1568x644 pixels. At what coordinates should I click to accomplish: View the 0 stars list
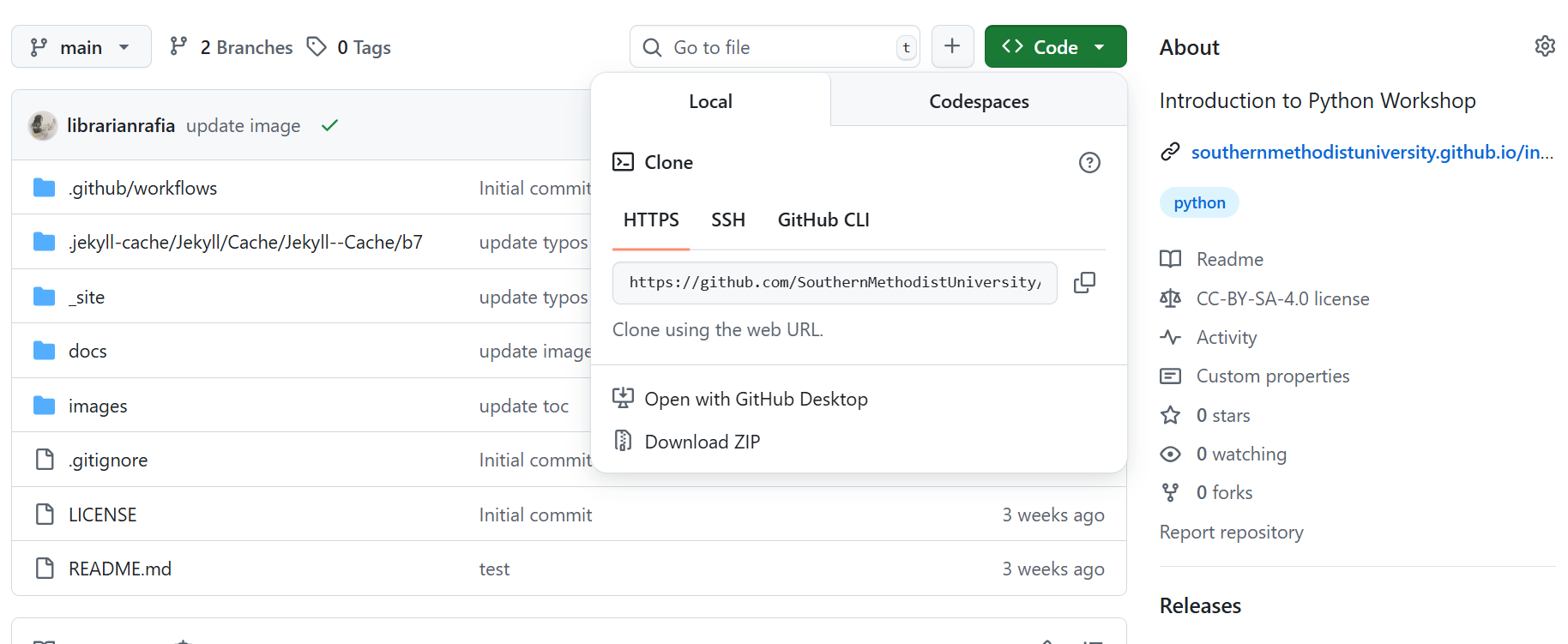click(1223, 415)
